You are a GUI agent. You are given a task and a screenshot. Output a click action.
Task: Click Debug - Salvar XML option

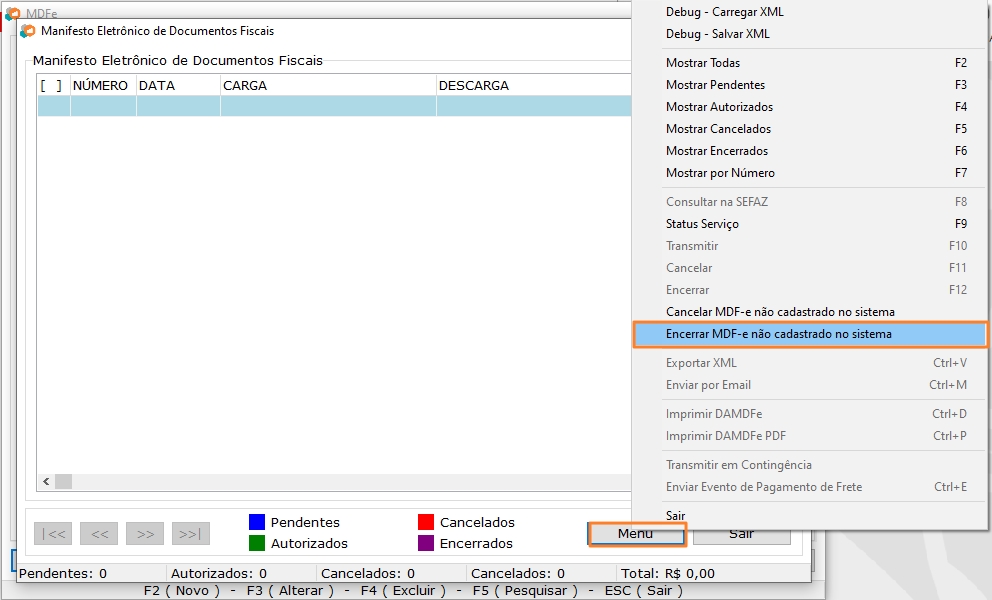pos(717,34)
